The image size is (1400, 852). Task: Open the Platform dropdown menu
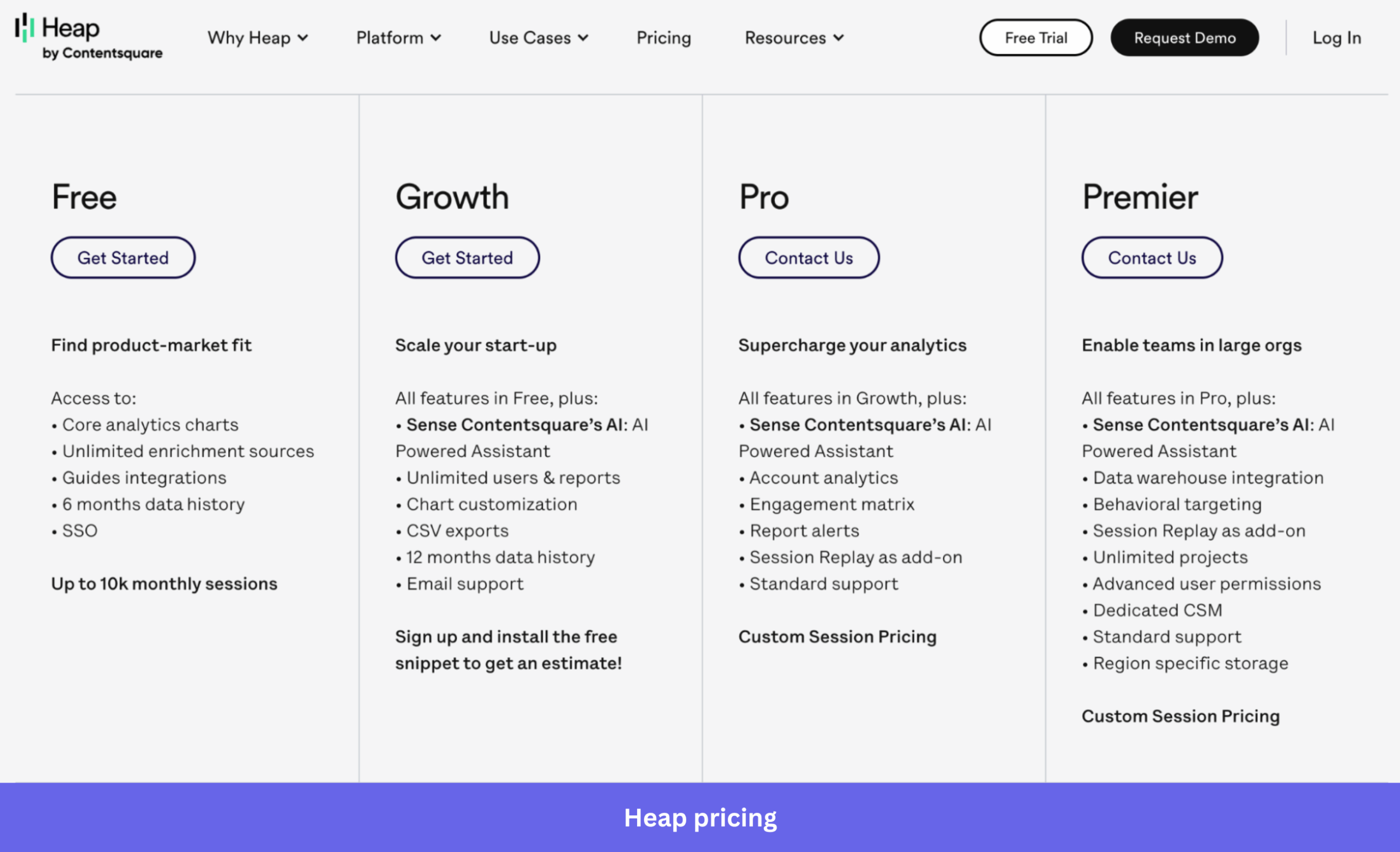click(x=398, y=38)
